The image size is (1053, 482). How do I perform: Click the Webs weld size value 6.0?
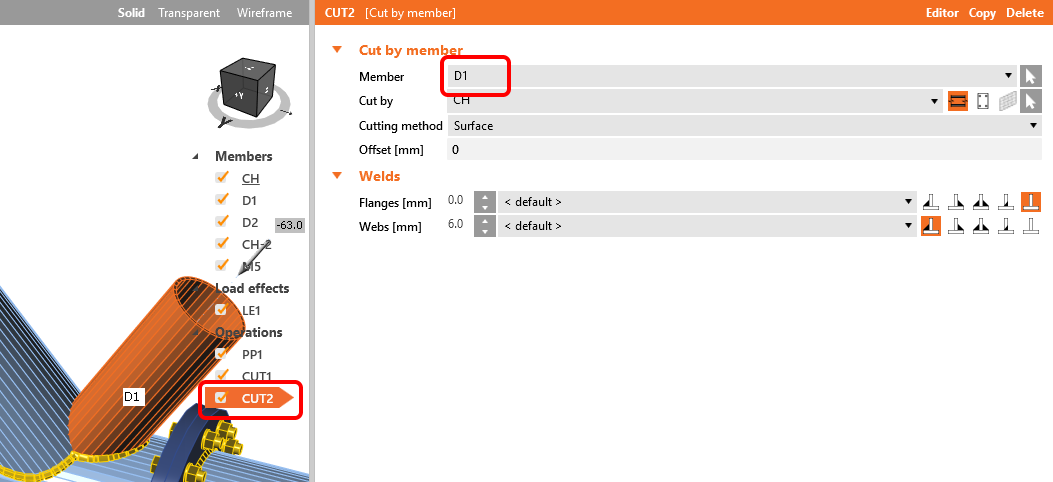tap(455, 224)
